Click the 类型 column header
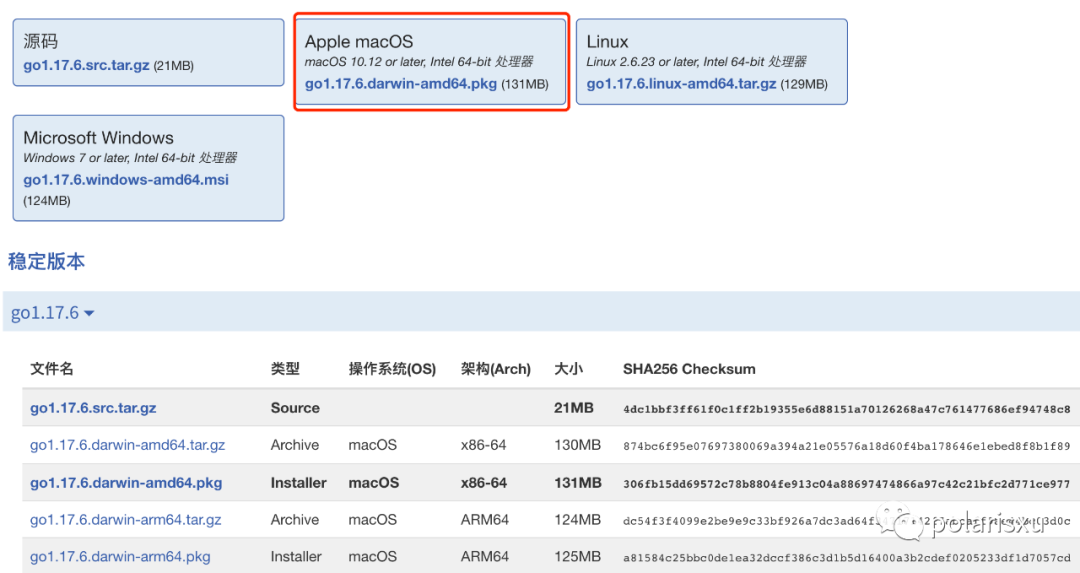 [x=285, y=369]
